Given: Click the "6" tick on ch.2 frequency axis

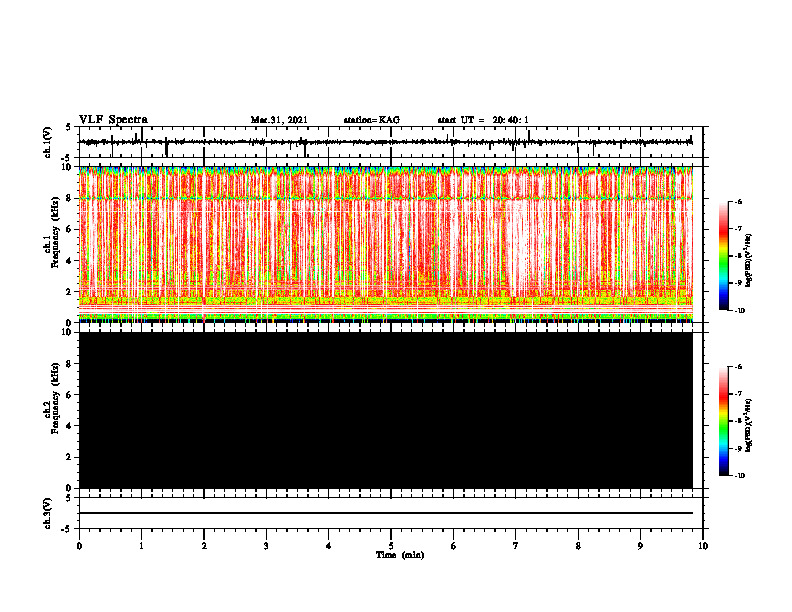Looking at the screenshot, I should (x=70, y=395).
